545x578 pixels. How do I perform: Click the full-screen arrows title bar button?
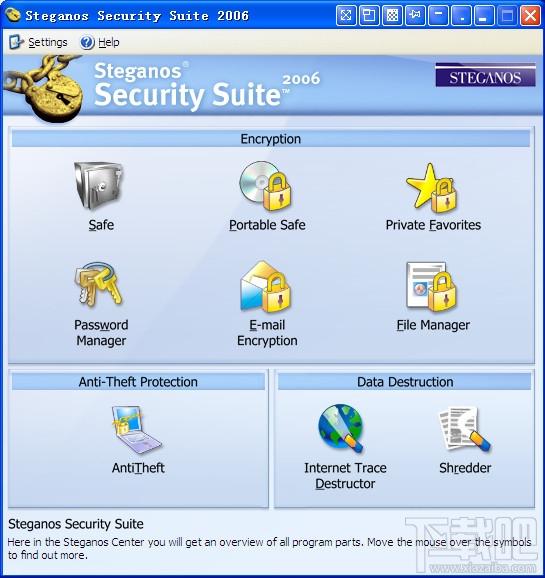346,15
